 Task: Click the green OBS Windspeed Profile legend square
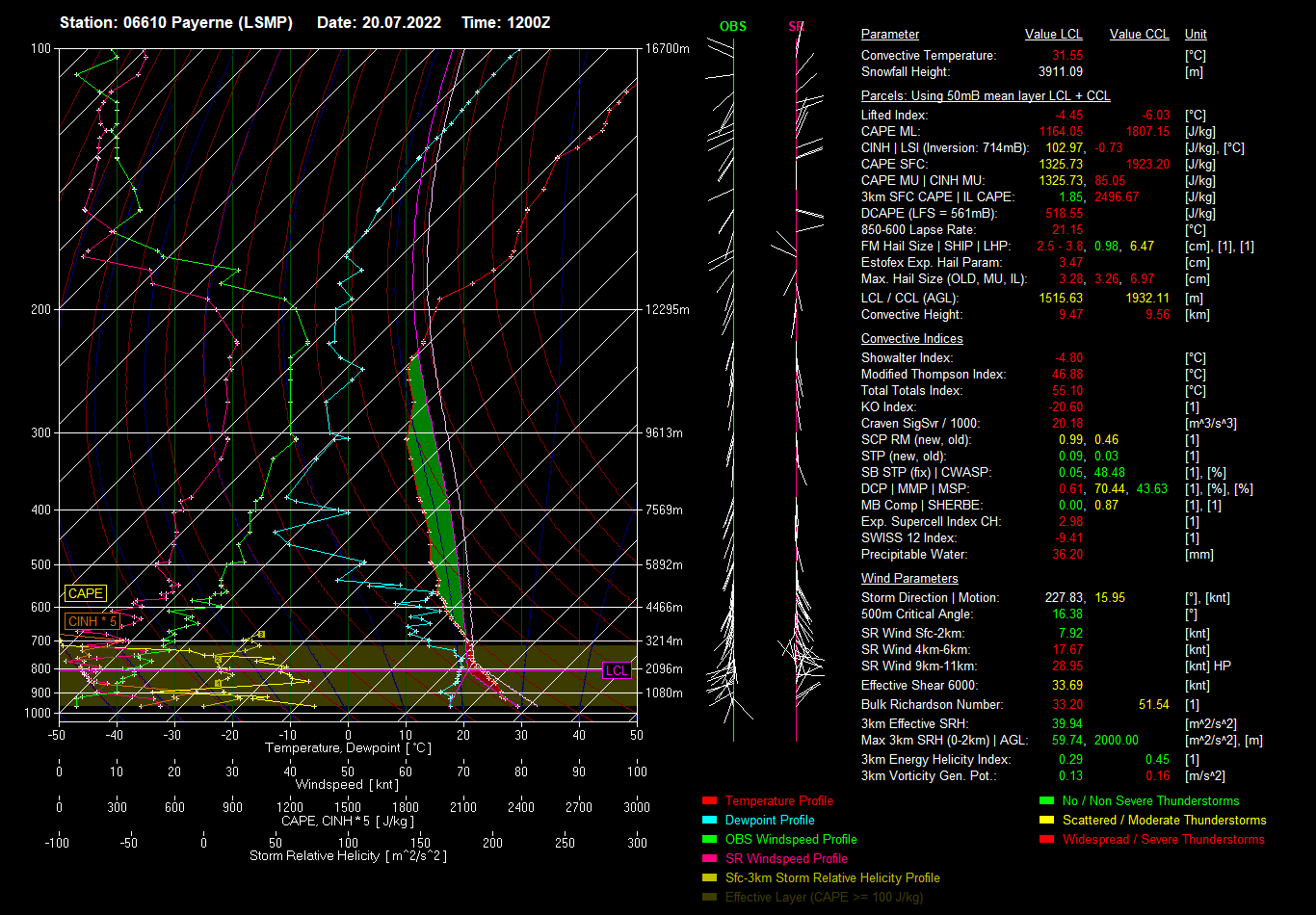point(709,840)
